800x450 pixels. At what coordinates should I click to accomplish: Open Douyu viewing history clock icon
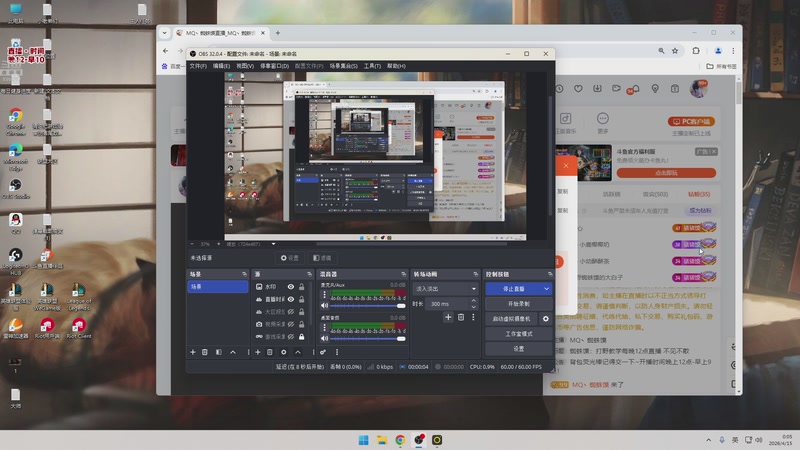tap(559, 89)
